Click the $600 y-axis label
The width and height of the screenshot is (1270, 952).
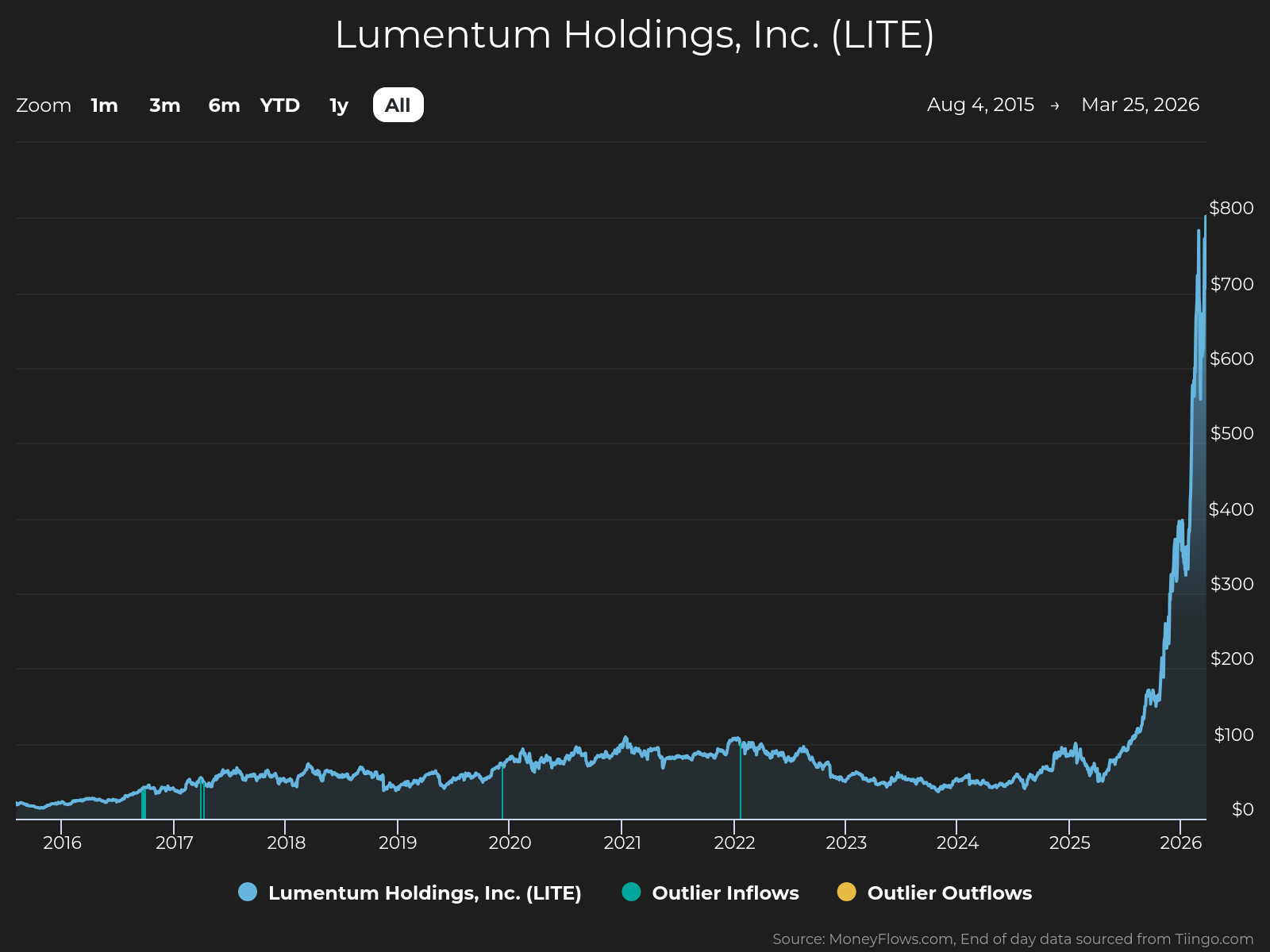(x=1232, y=359)
